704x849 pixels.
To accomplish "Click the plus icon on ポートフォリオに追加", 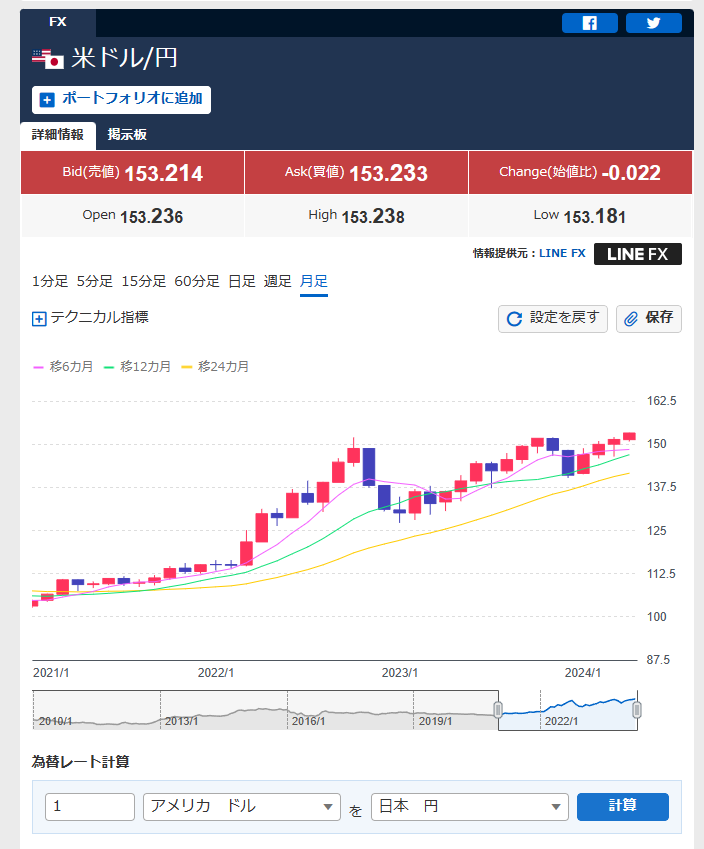I will click(47, 100).
